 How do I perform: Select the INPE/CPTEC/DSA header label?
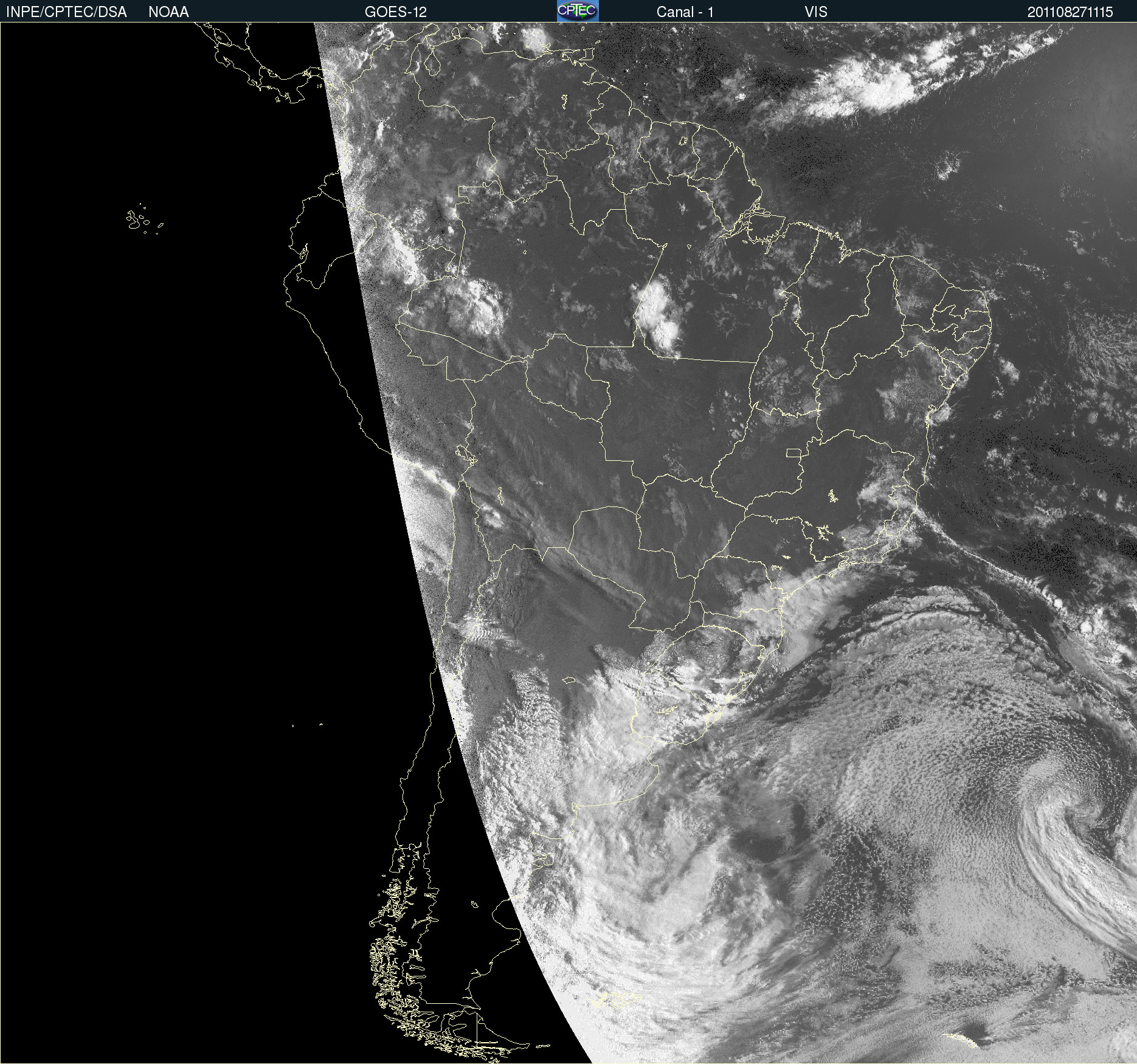click(x=66, y=12)
